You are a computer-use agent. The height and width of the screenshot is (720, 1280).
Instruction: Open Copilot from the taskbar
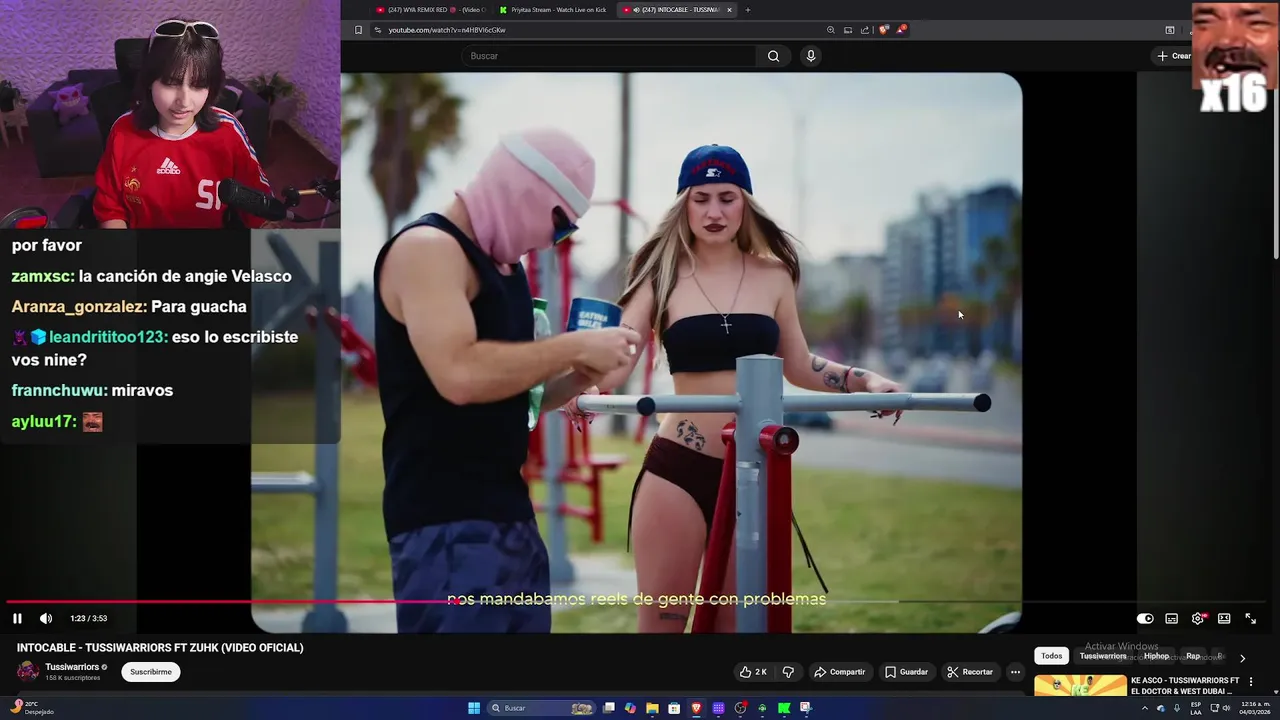[630, 708]
